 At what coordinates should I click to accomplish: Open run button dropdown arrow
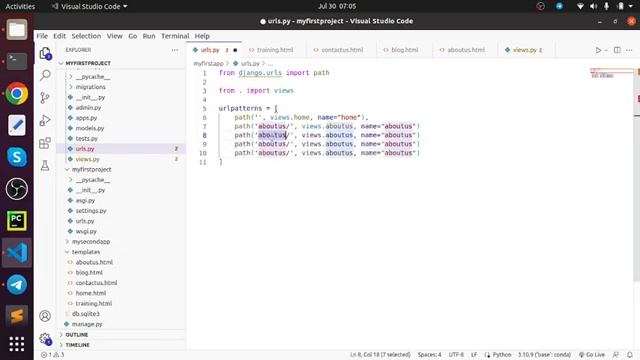coord(606,50)
